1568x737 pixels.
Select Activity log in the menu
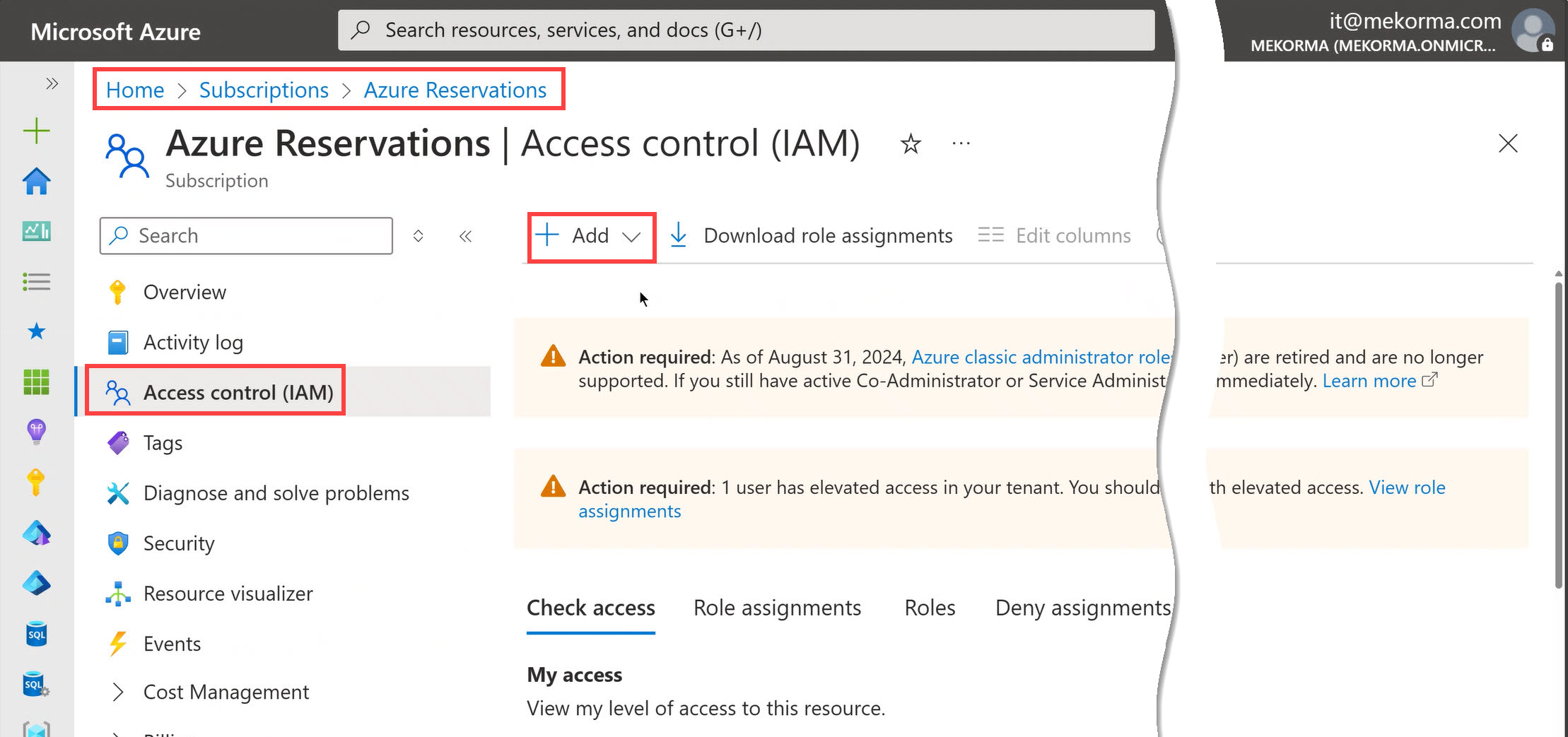point(193,343)
